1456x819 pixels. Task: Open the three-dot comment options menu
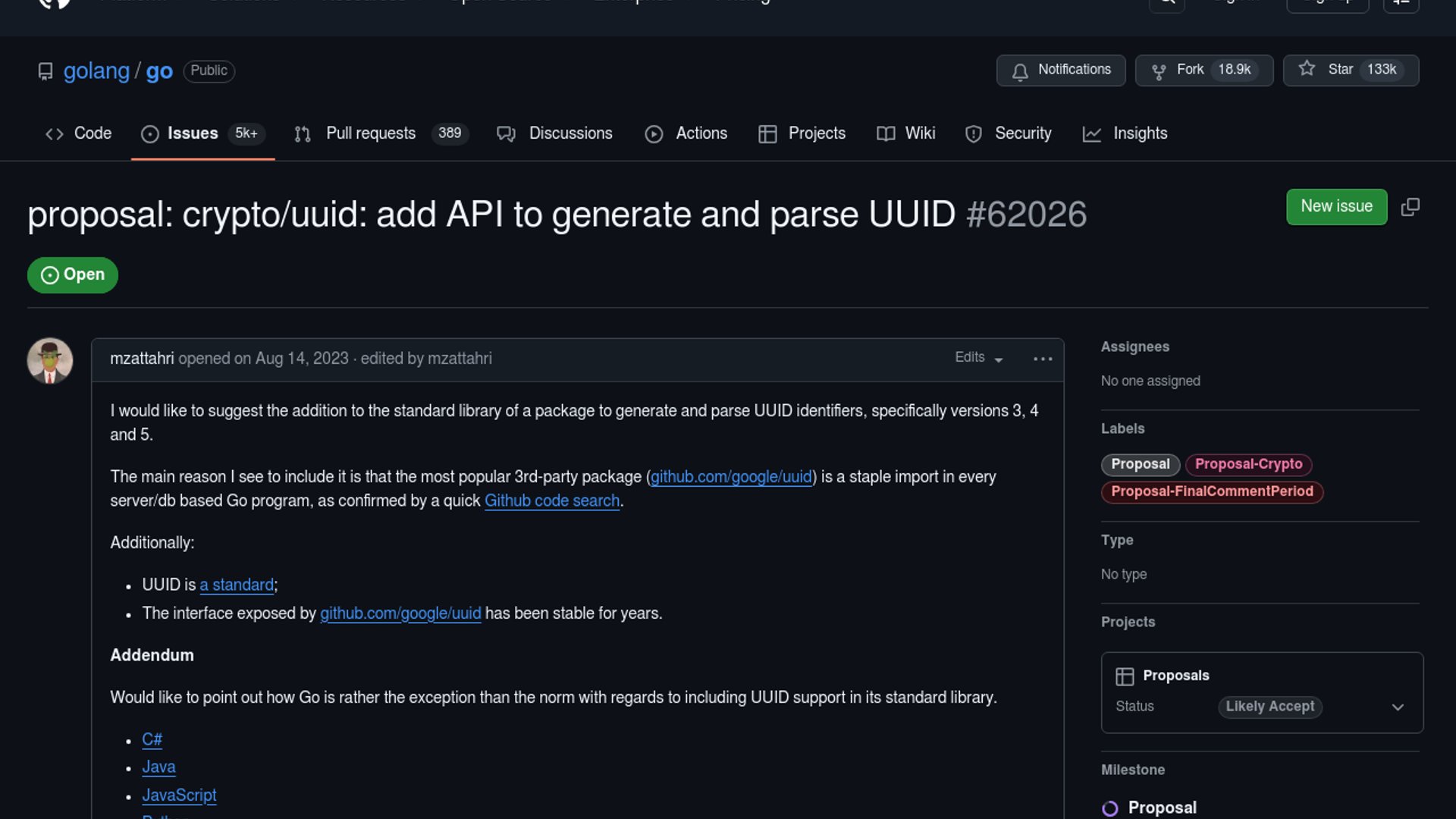pos(1043,359)
